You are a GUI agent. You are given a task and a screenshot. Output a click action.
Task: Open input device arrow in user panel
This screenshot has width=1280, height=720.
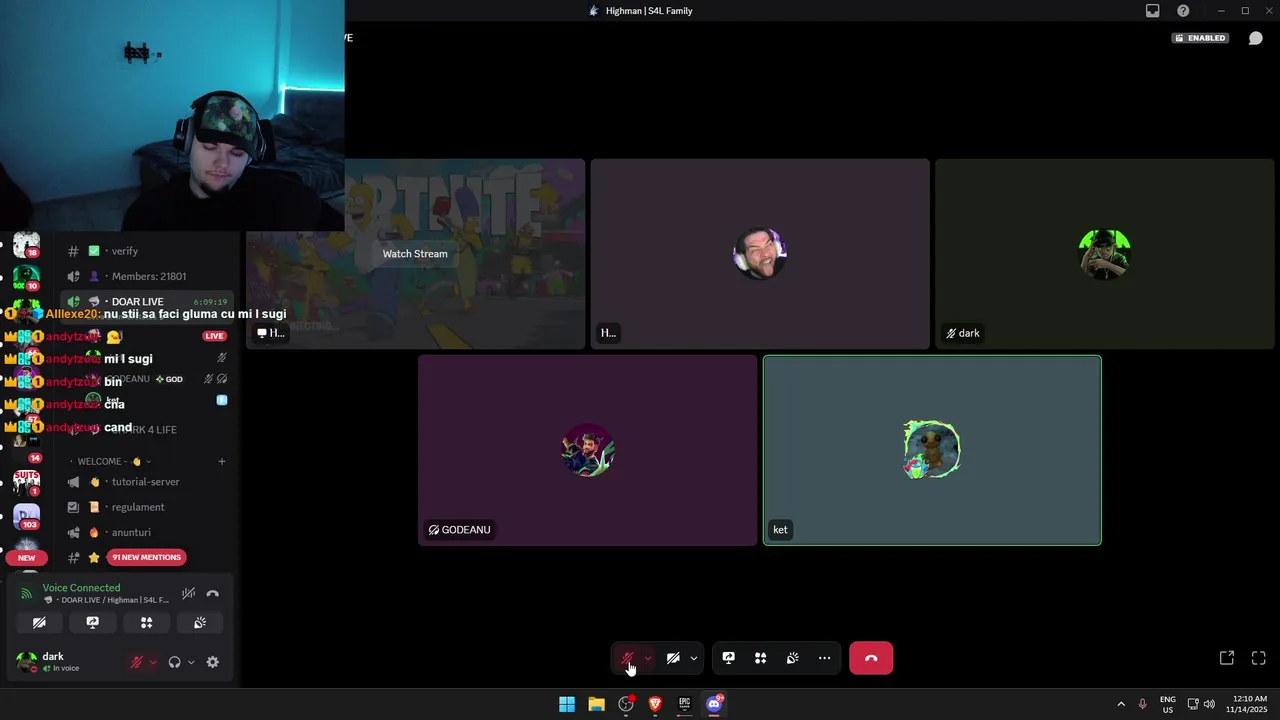point(153,662)
